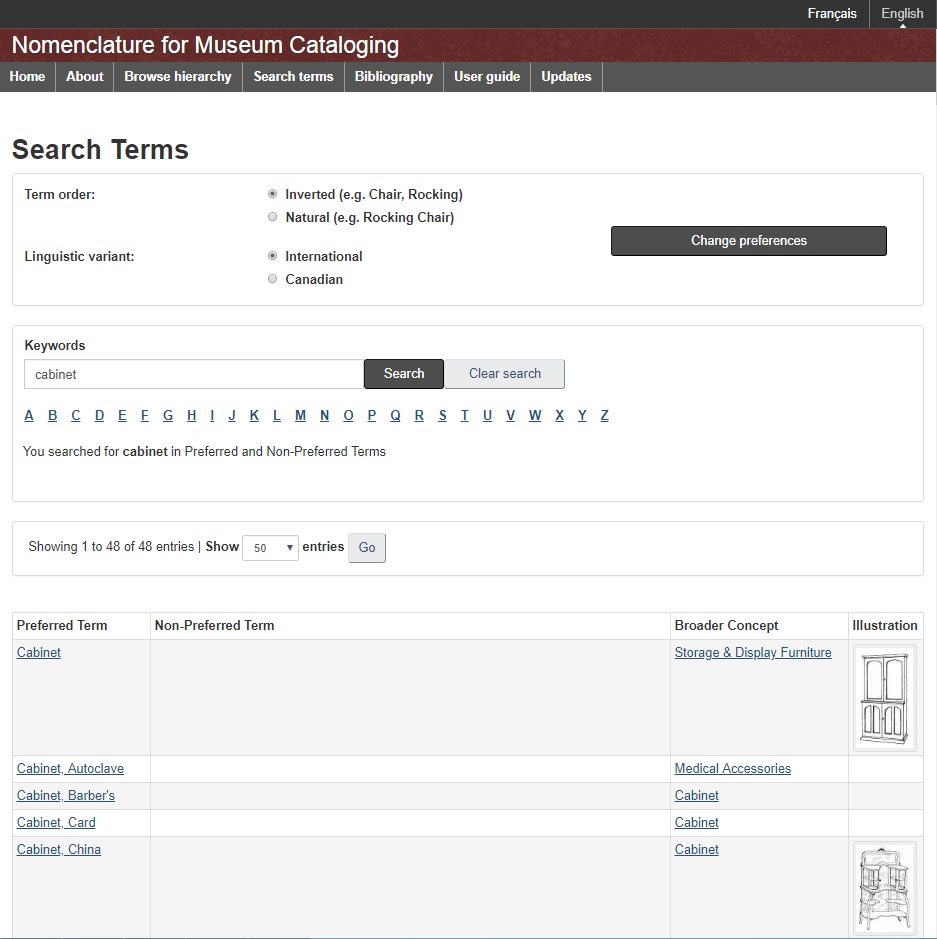Screen dimensions: 937x939
Task: Open Storage & Display Furniture concept
Action: 753,653
